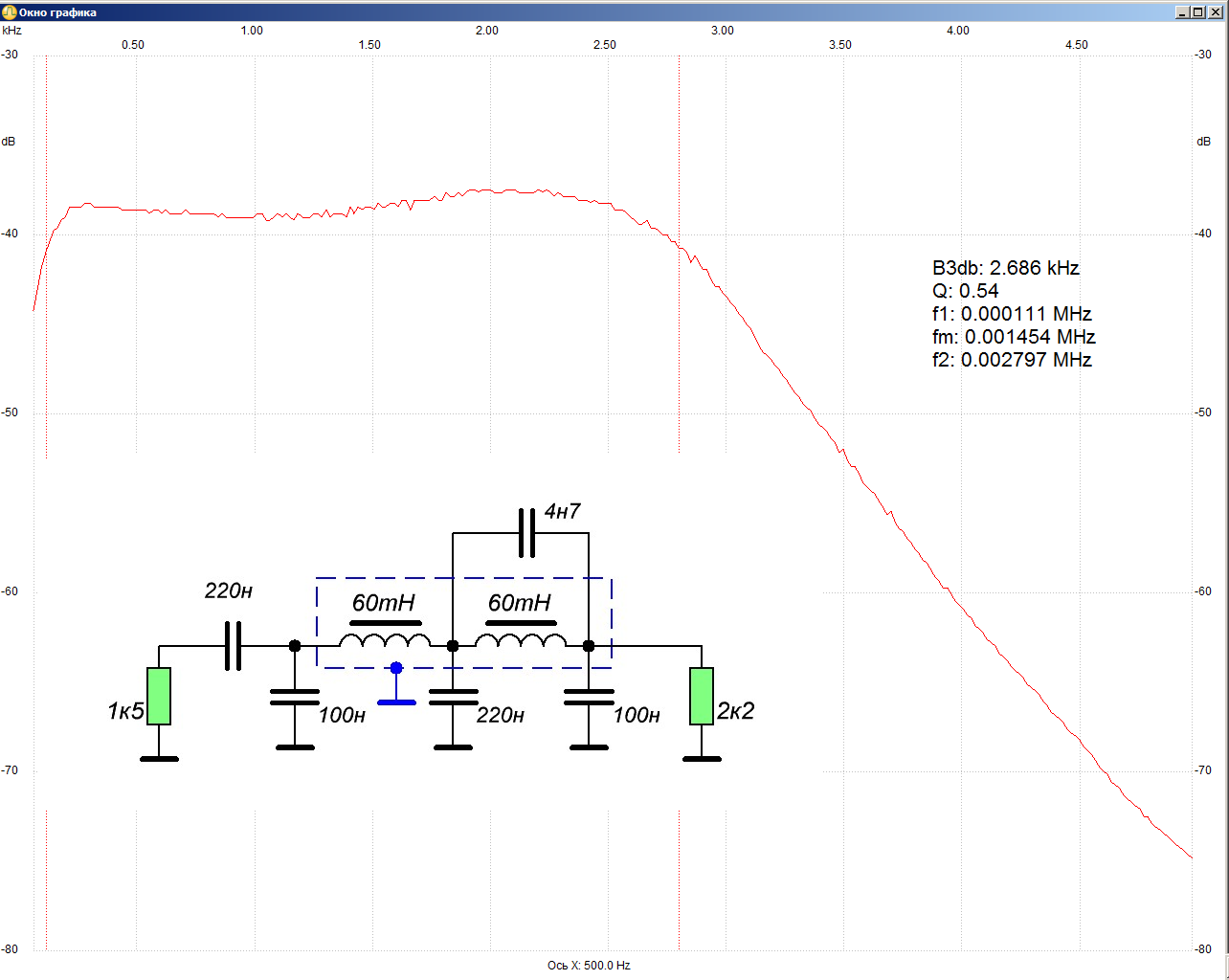This screenshot has width=1229, height=980.
Task: Click the B3db: 2.686 kHz readout
Action: tap(1005, 268)
